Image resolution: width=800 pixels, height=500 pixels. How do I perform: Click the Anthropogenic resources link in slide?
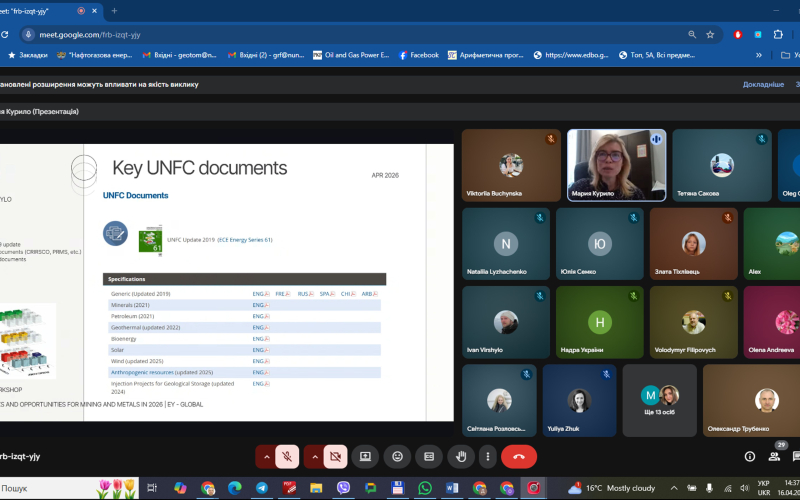click(x=142, y=372)
